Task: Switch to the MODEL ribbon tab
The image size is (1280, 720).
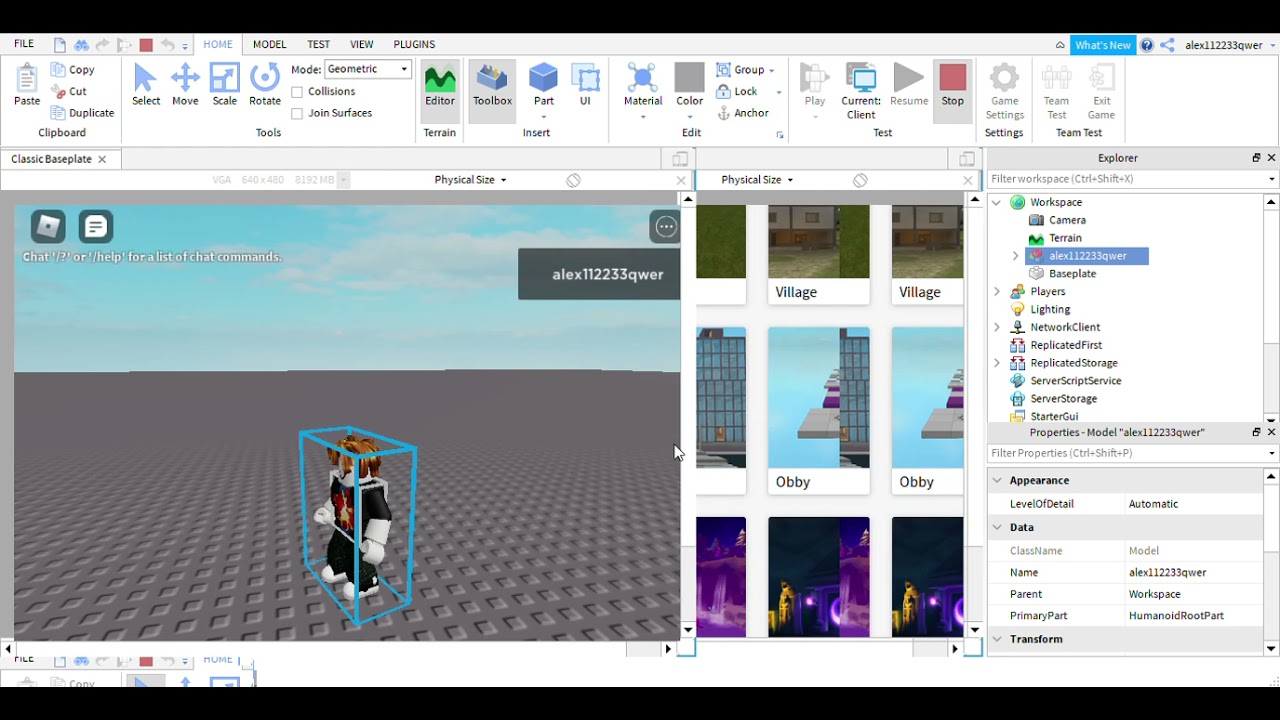Action: click(270, 44)
